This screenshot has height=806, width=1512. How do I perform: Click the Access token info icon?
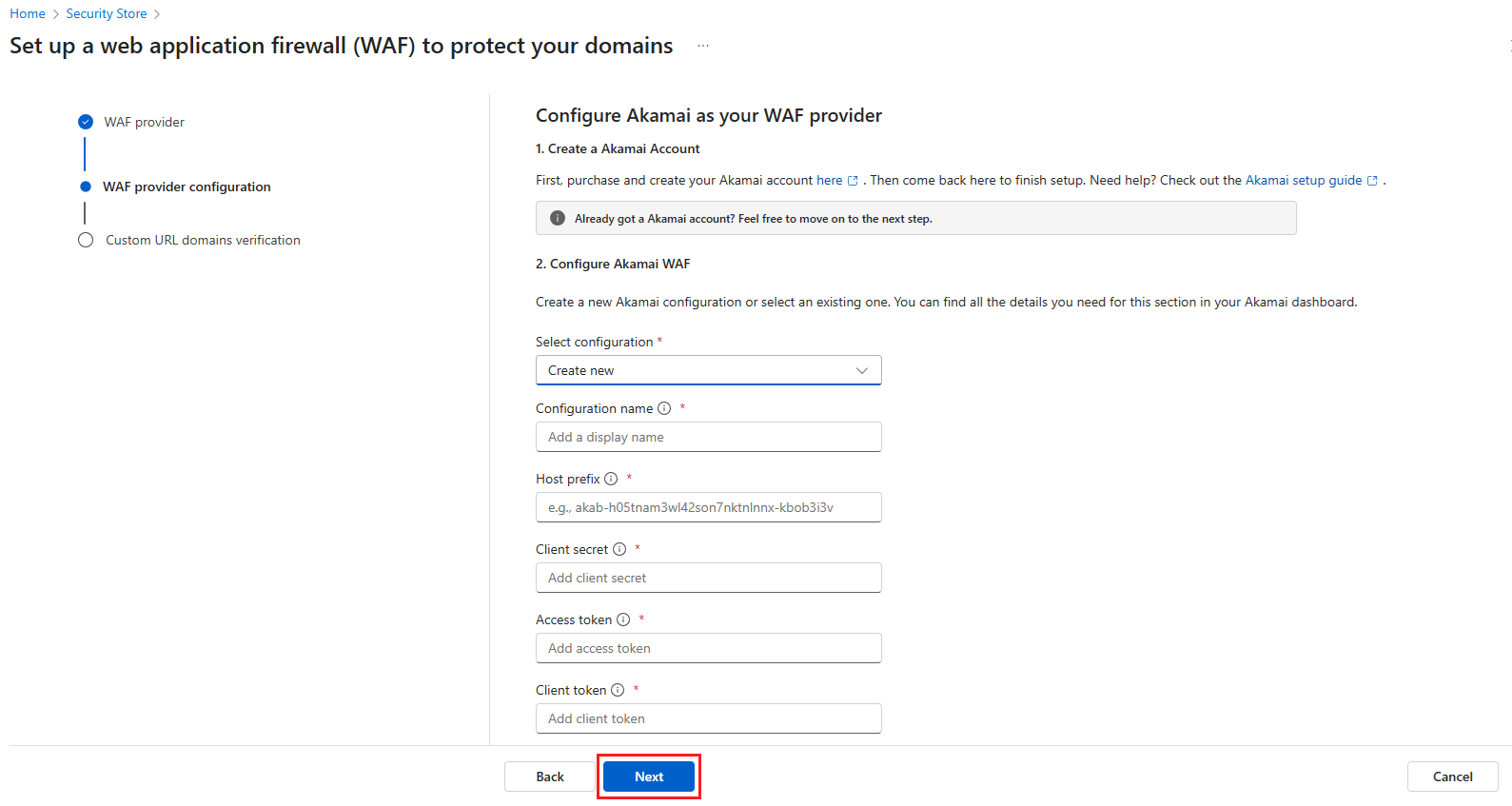[x=623, y=619]
